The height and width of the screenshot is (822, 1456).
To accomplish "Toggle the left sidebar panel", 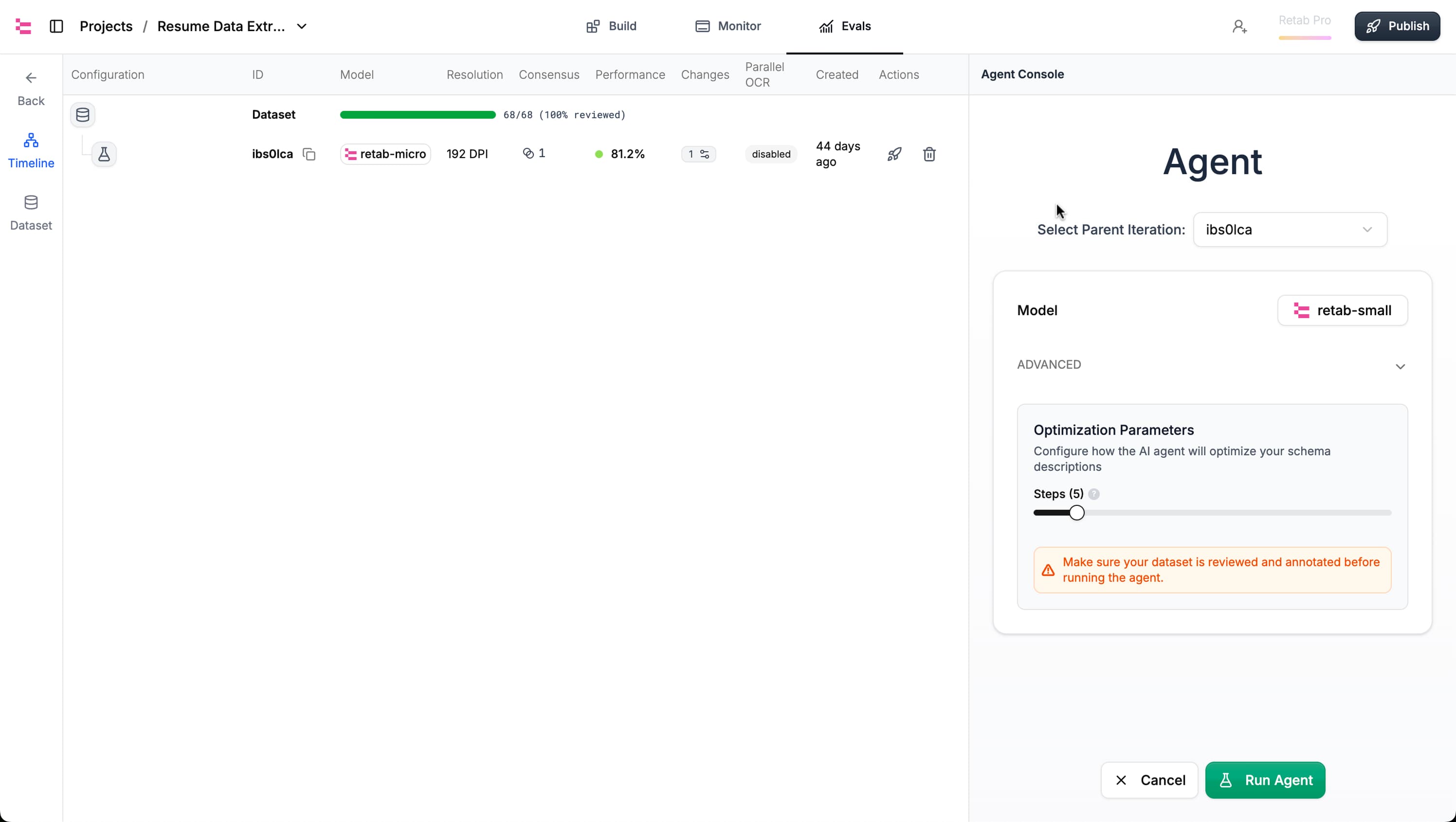I will click(55, 26).
